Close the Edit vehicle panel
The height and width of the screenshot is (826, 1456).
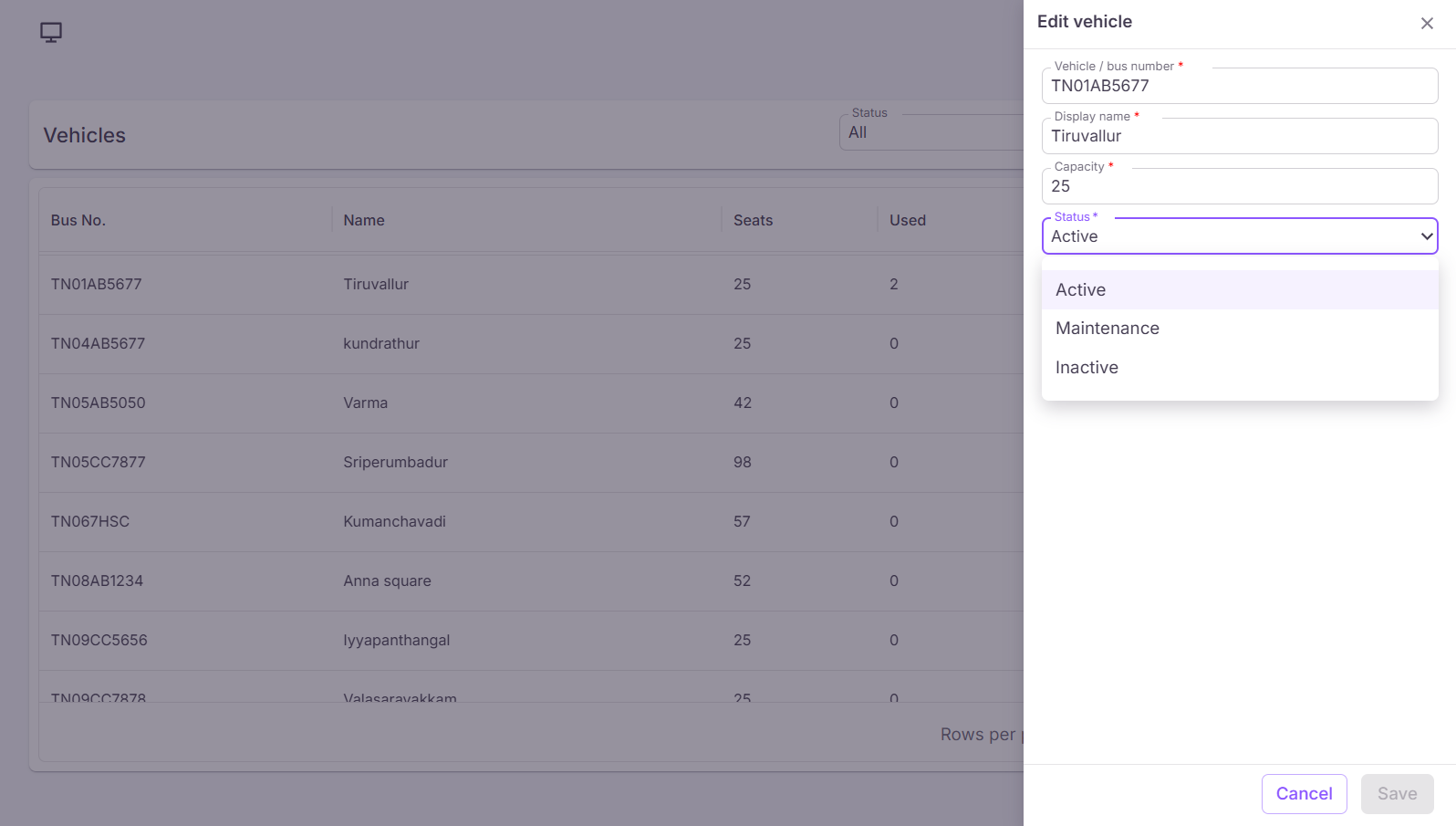[1427, 24]
